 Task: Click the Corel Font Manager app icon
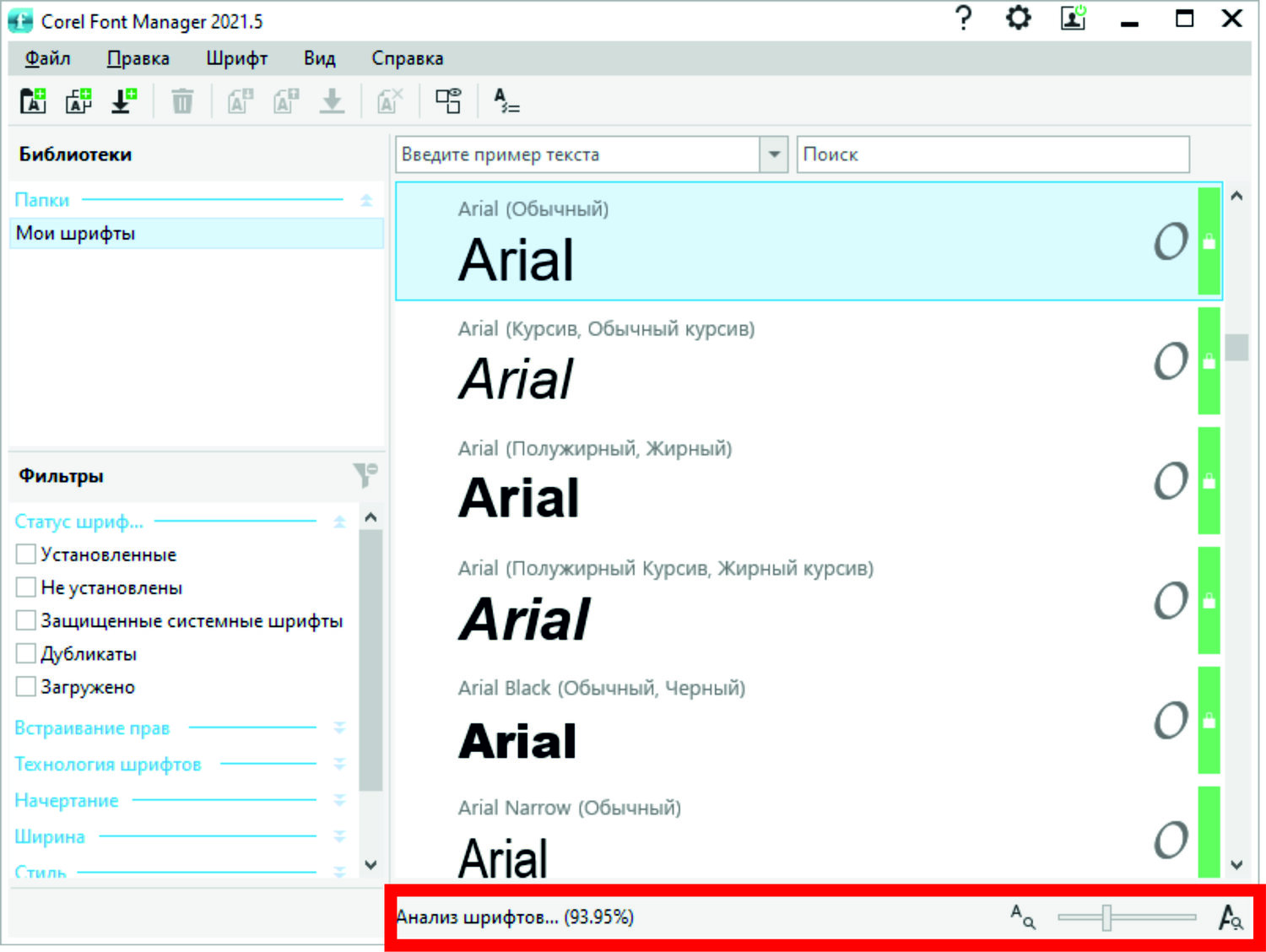point(20,20)
